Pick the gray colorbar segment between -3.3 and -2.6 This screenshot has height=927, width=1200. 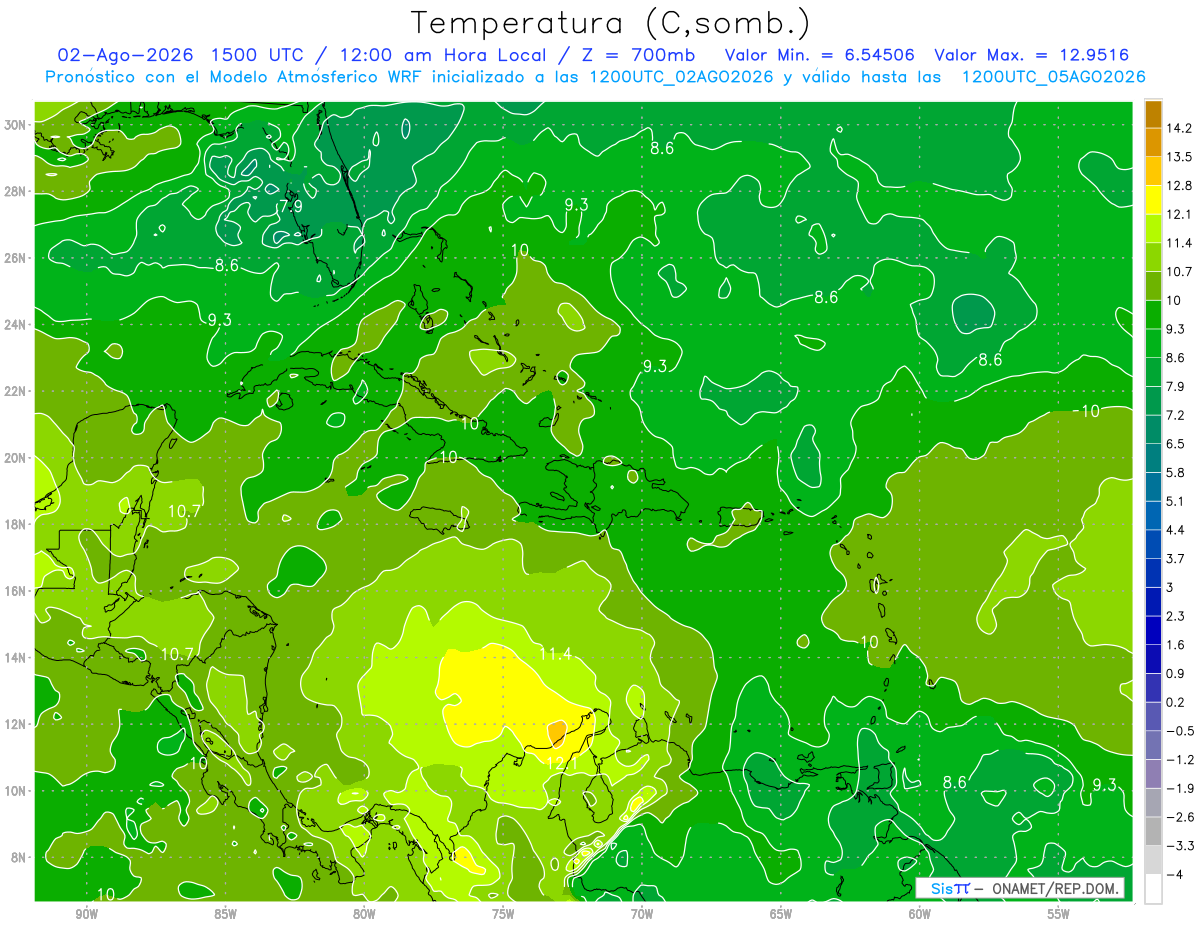[1152, 830]
